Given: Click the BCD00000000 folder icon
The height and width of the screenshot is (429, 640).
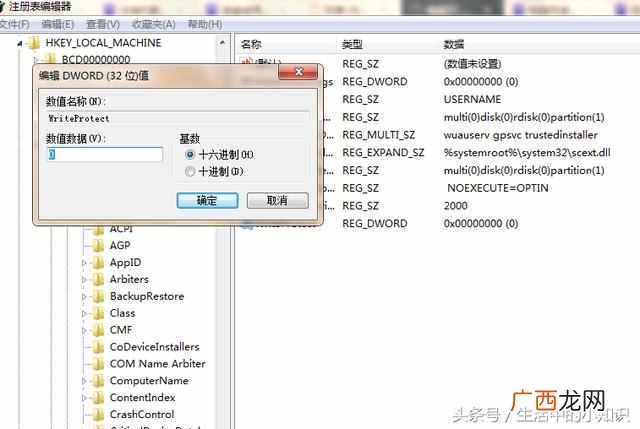Looking at the screenshot, I should 50,60.
